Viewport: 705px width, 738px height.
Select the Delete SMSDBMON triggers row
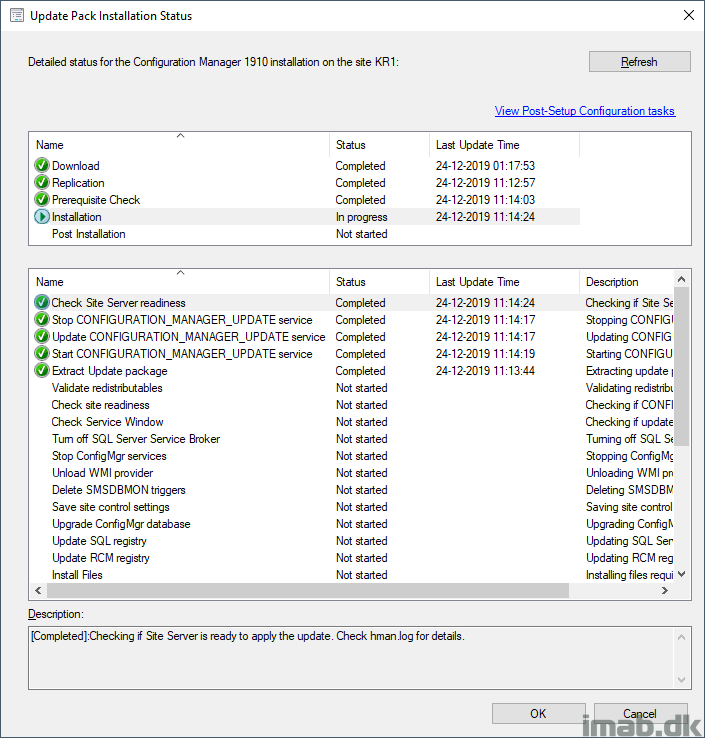point(352,489)
